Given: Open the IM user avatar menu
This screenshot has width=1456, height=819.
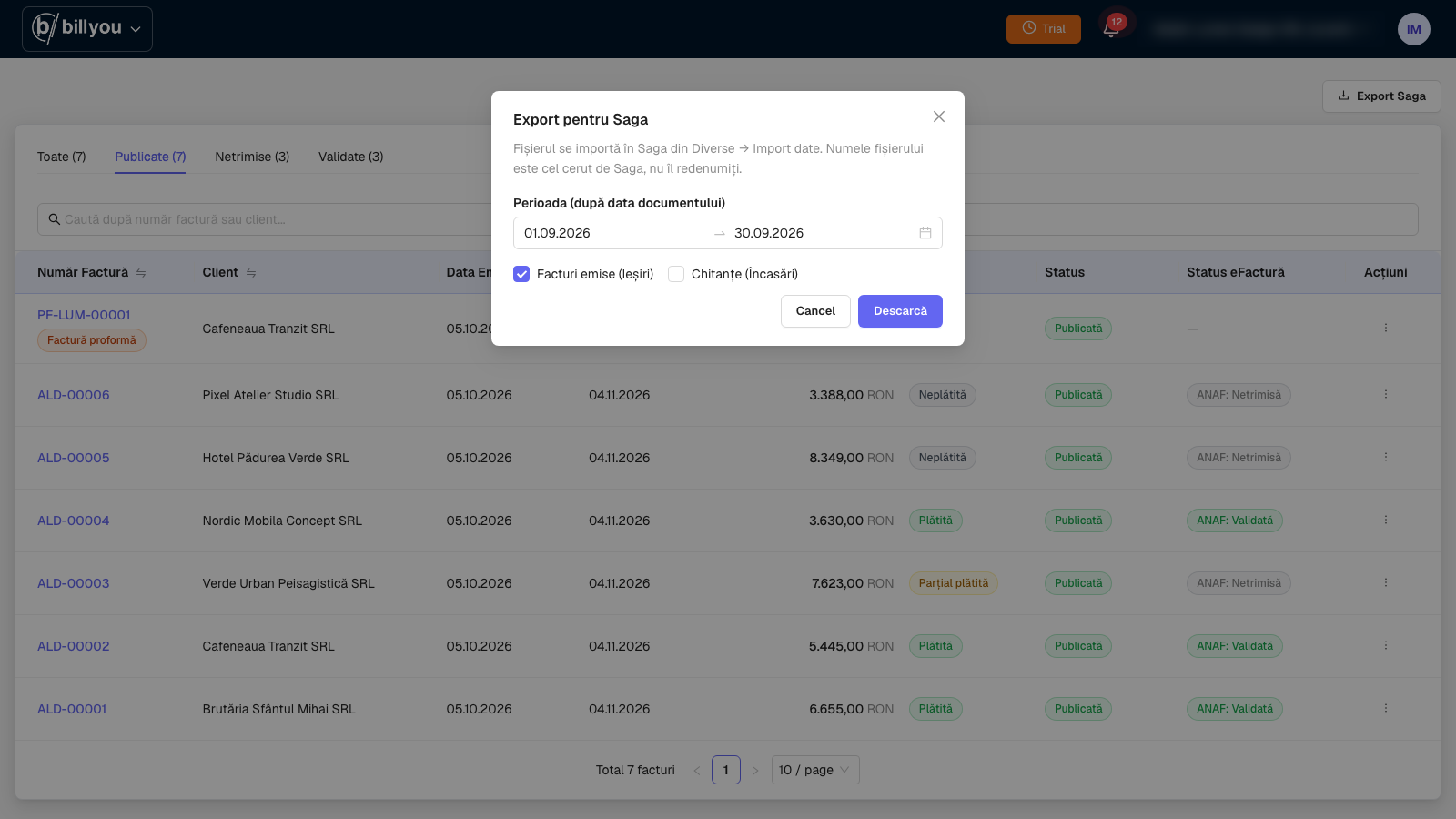Looking at the screenshot, I should 1413,29.
